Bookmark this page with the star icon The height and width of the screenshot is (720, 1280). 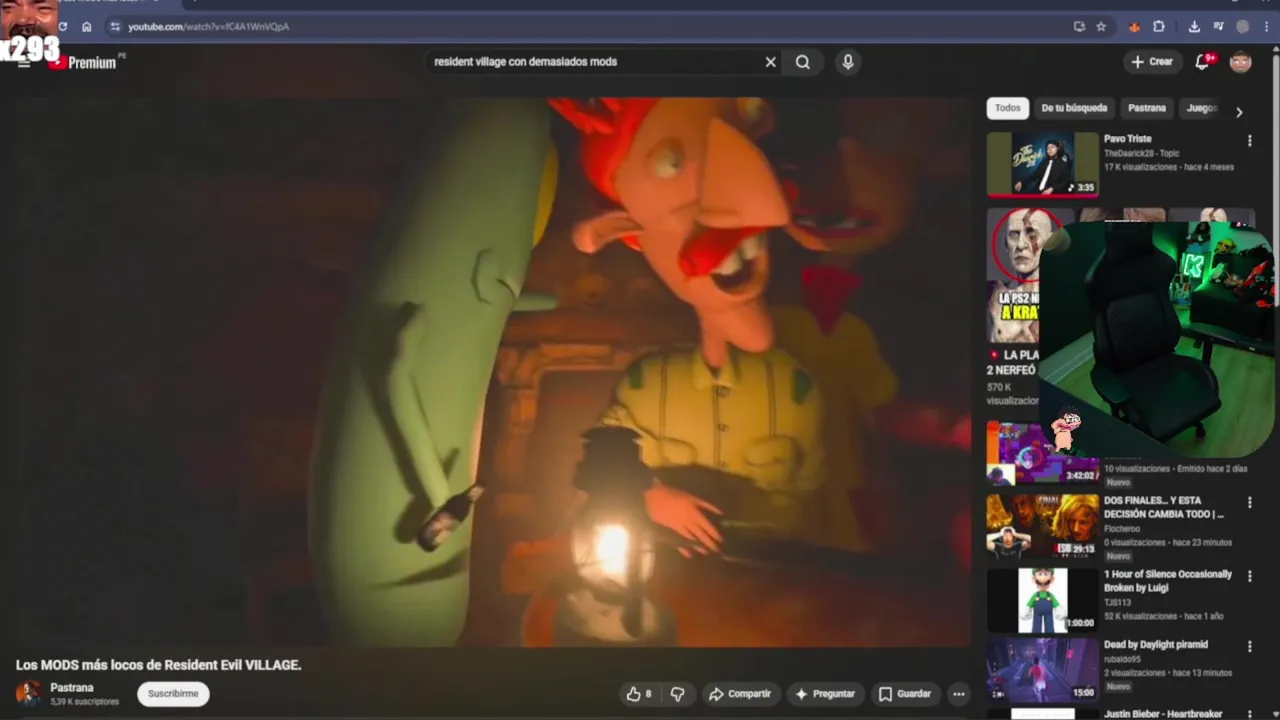1101,27
